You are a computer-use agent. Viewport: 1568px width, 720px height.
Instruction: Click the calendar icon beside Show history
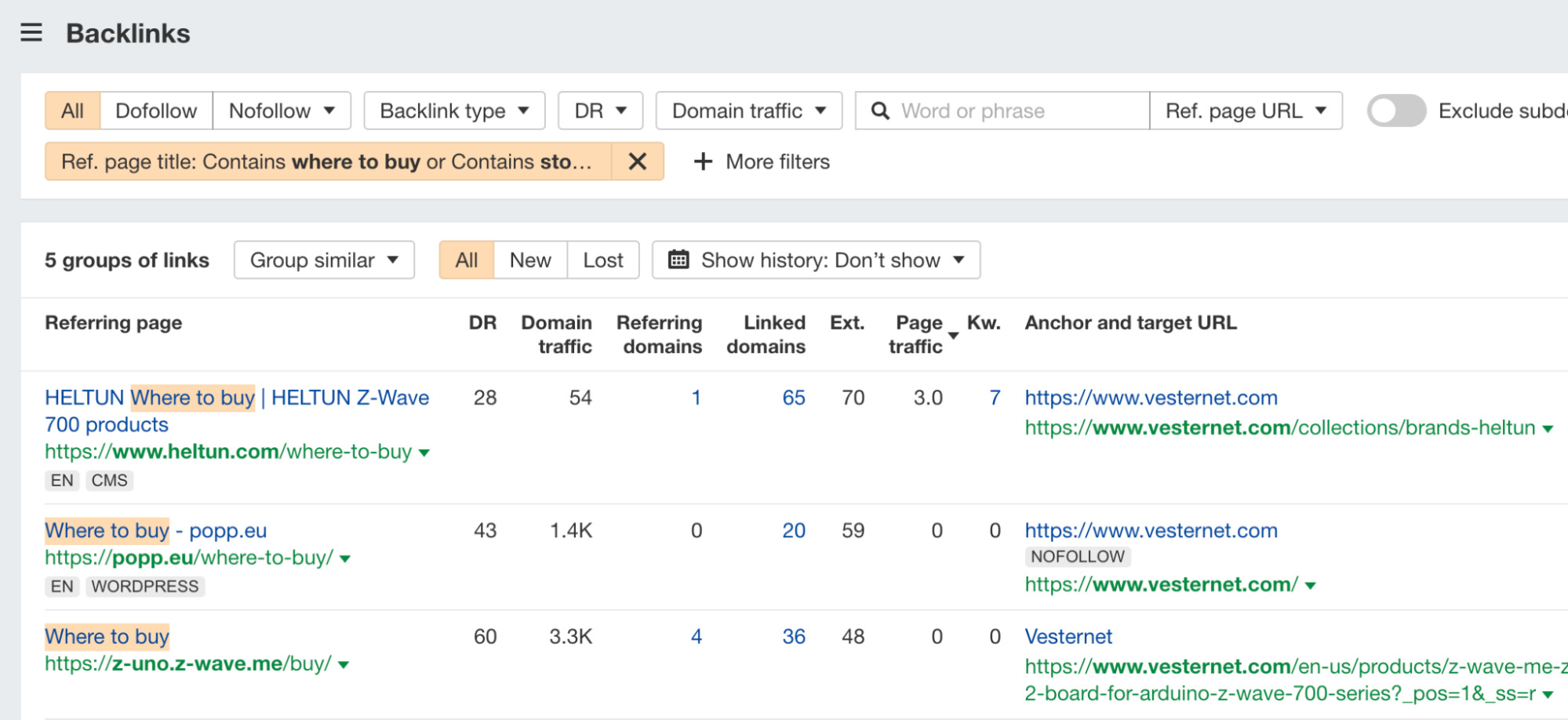coord(678,260)
